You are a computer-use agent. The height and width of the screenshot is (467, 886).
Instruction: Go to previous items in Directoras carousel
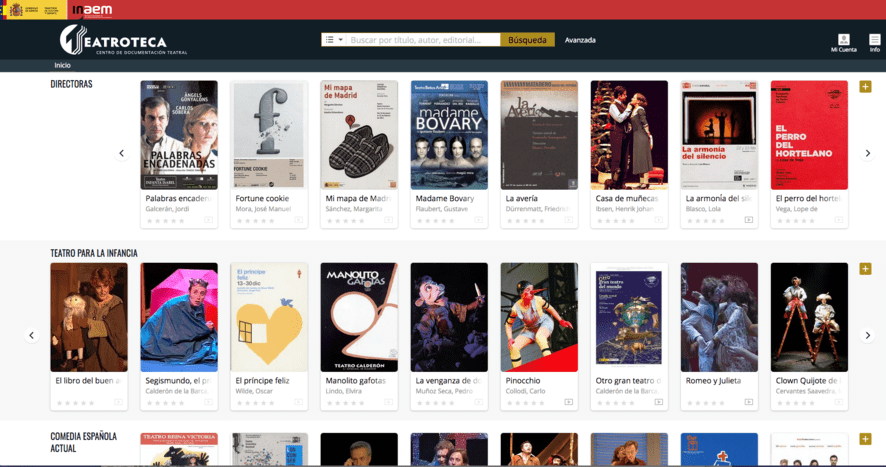point(121,153)
